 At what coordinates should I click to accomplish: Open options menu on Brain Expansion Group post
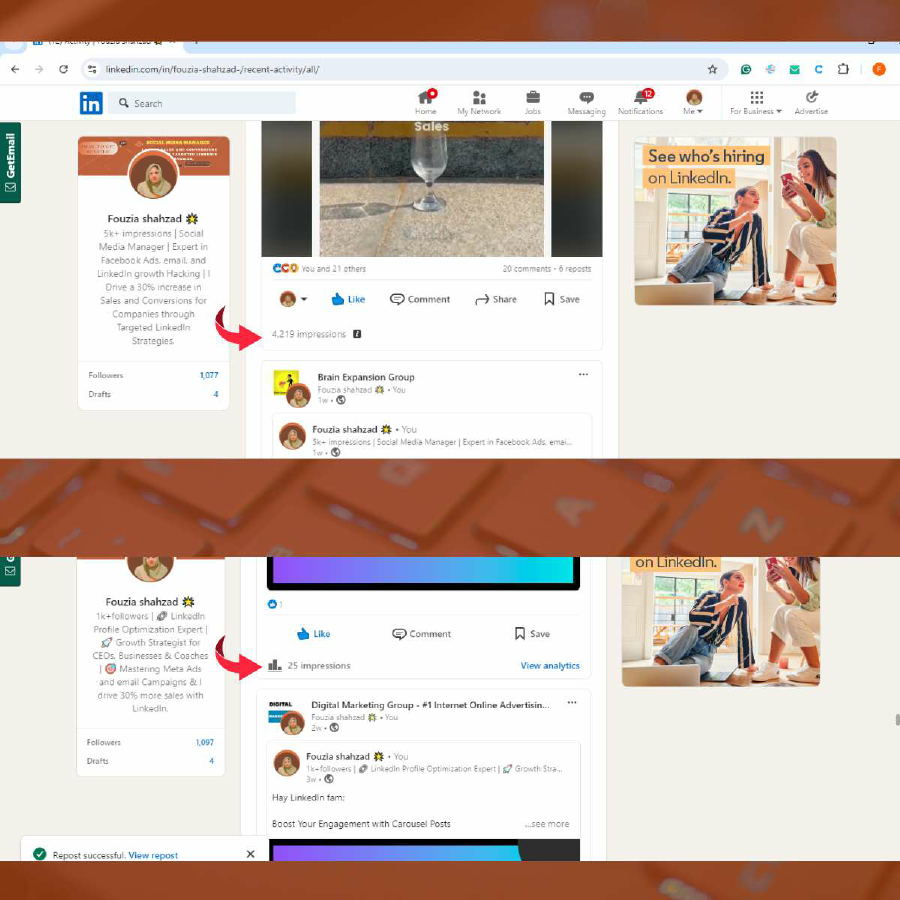[x=583, y=373]
